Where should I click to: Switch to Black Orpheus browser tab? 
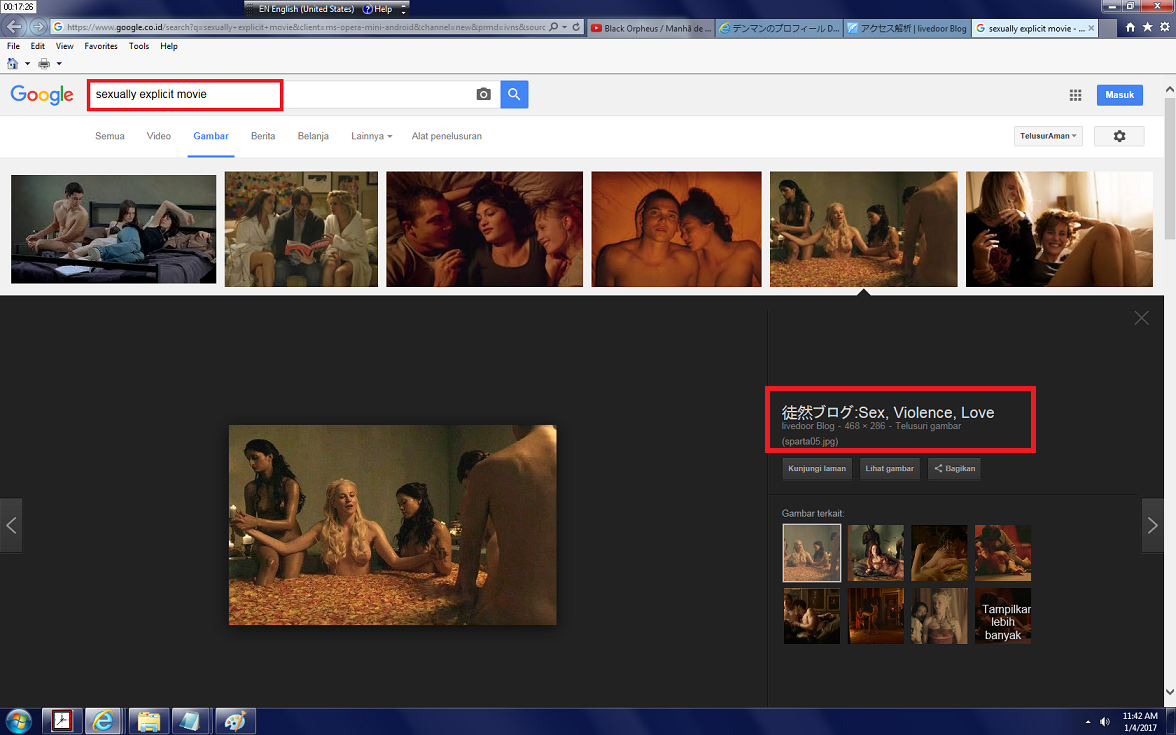click(650, 28)
